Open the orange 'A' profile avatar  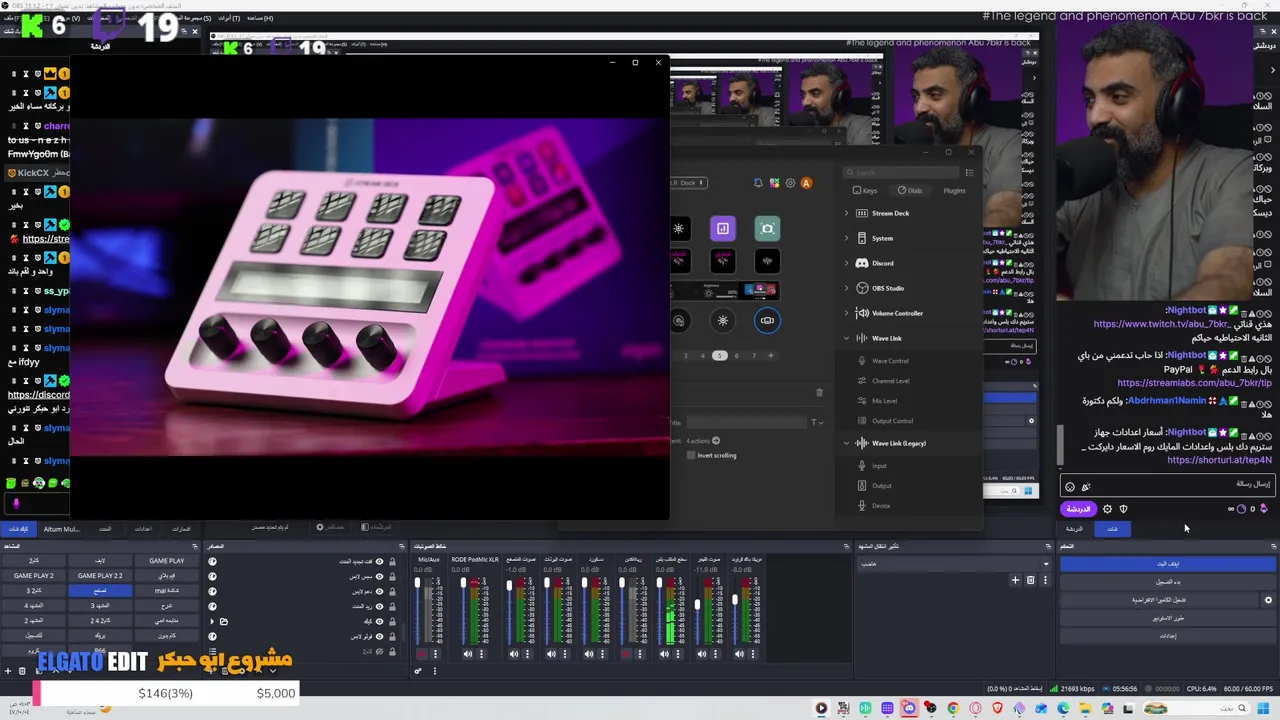806,183
